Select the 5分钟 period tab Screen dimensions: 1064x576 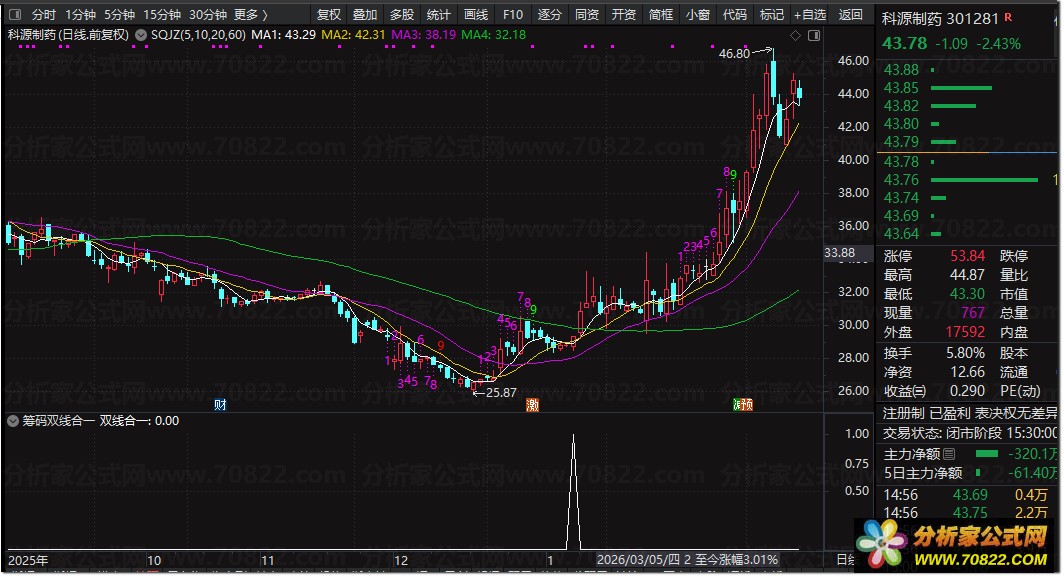119,14
